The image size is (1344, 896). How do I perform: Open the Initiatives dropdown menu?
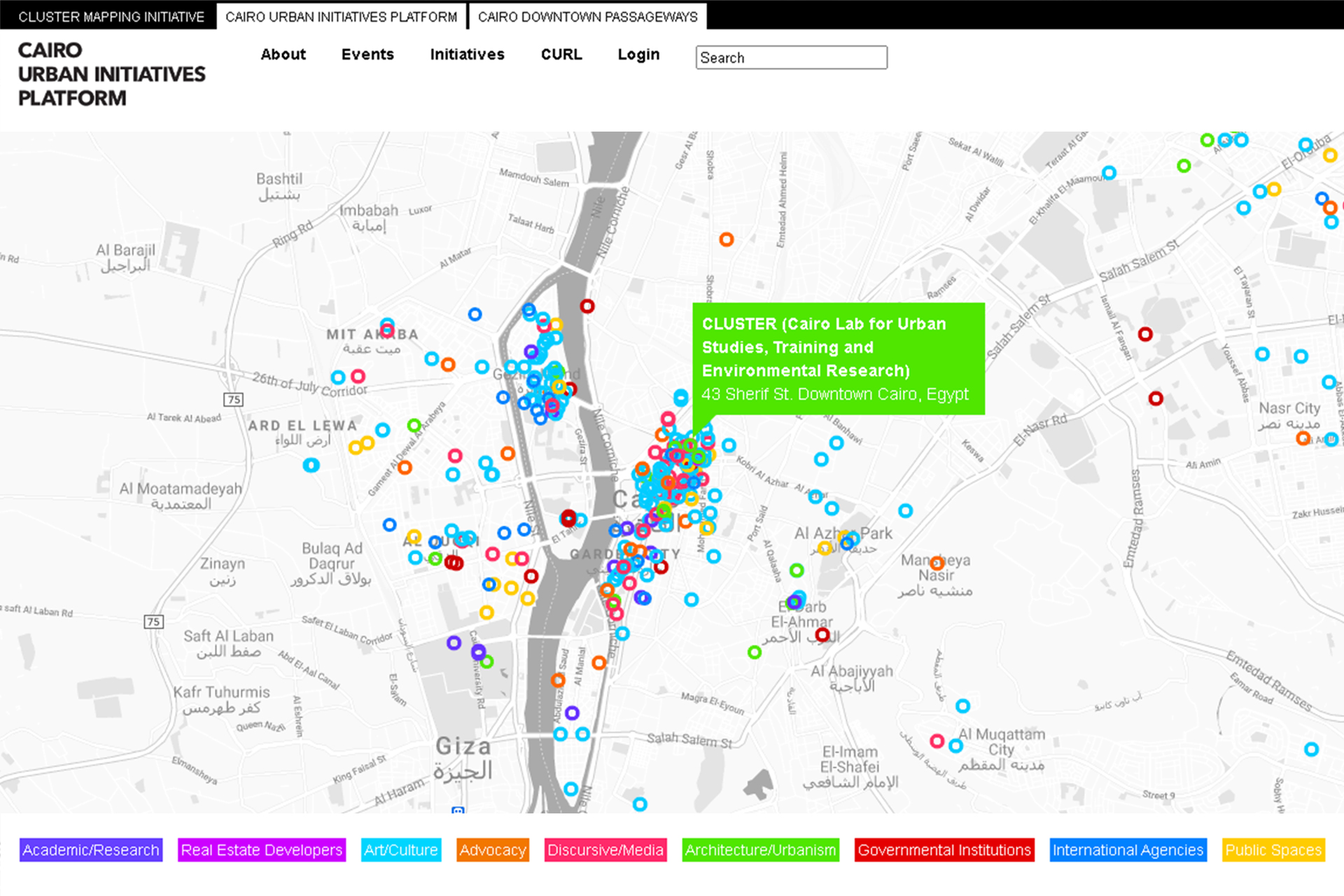click(x=467, y=55)
